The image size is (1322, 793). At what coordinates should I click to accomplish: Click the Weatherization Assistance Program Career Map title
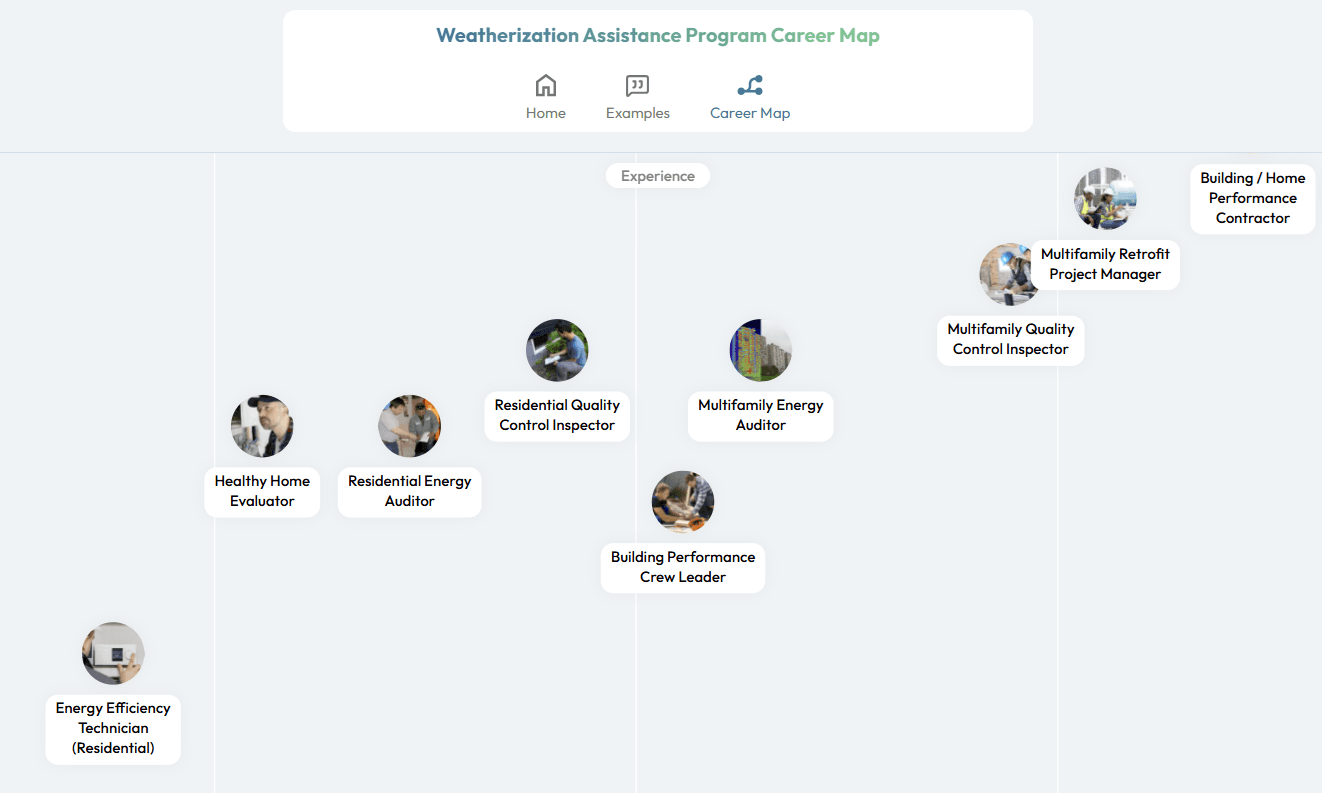pos(658,35)
